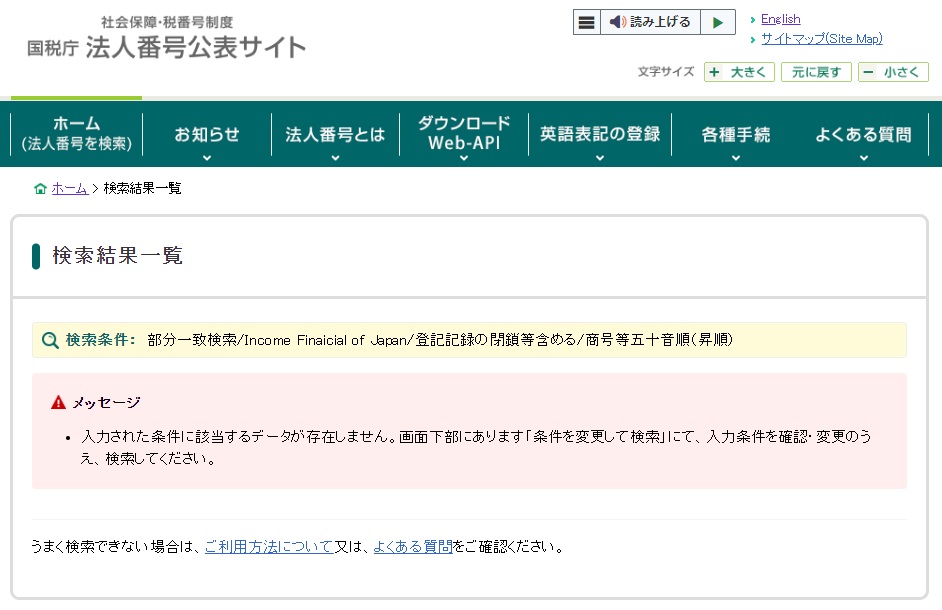Viewport: 942px width, 610px height.
Task: Click the error text starting 入力された条件
Action: [x=476, y=447]
